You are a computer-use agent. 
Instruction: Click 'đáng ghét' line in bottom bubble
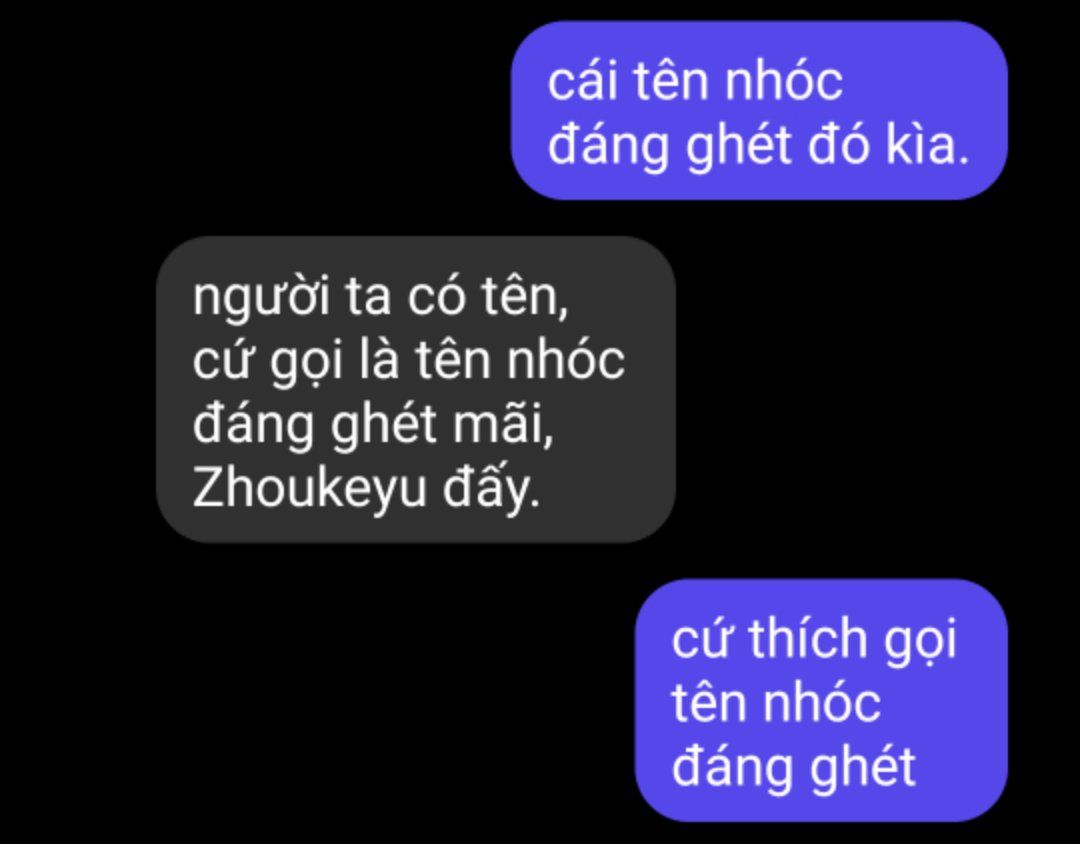point(793,766)
